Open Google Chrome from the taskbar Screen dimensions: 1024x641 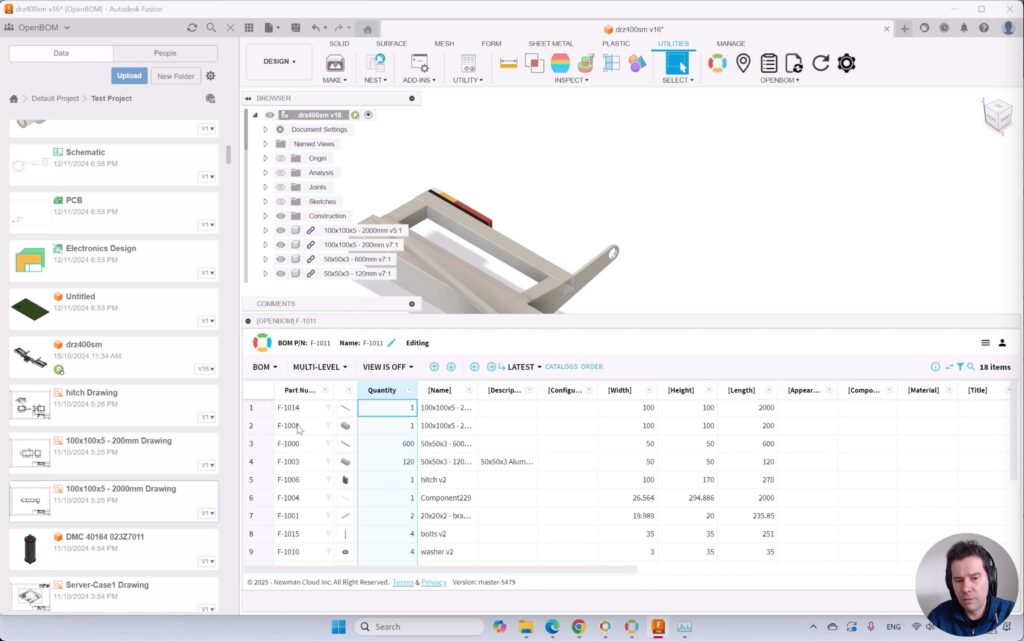pyautogui.click(x=579, y=627)
